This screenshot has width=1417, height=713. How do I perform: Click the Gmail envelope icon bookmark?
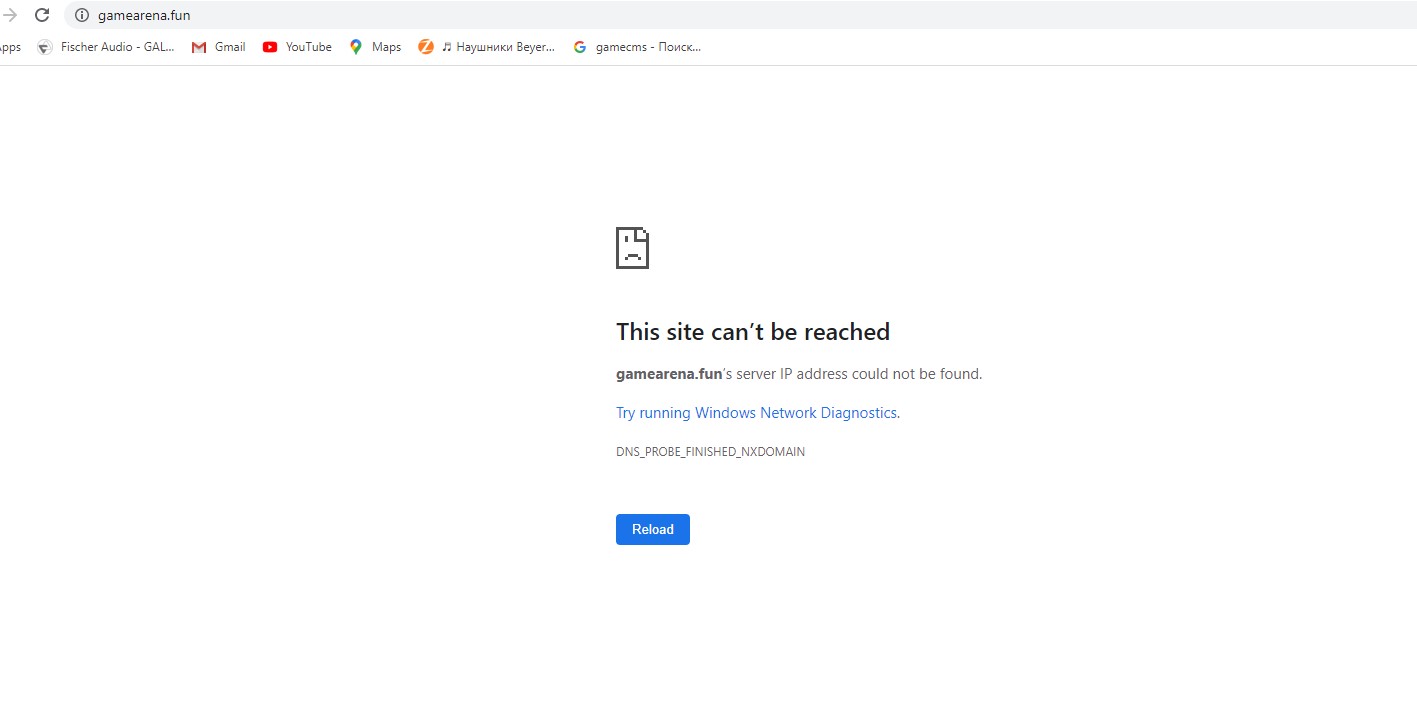click(199, 47)
